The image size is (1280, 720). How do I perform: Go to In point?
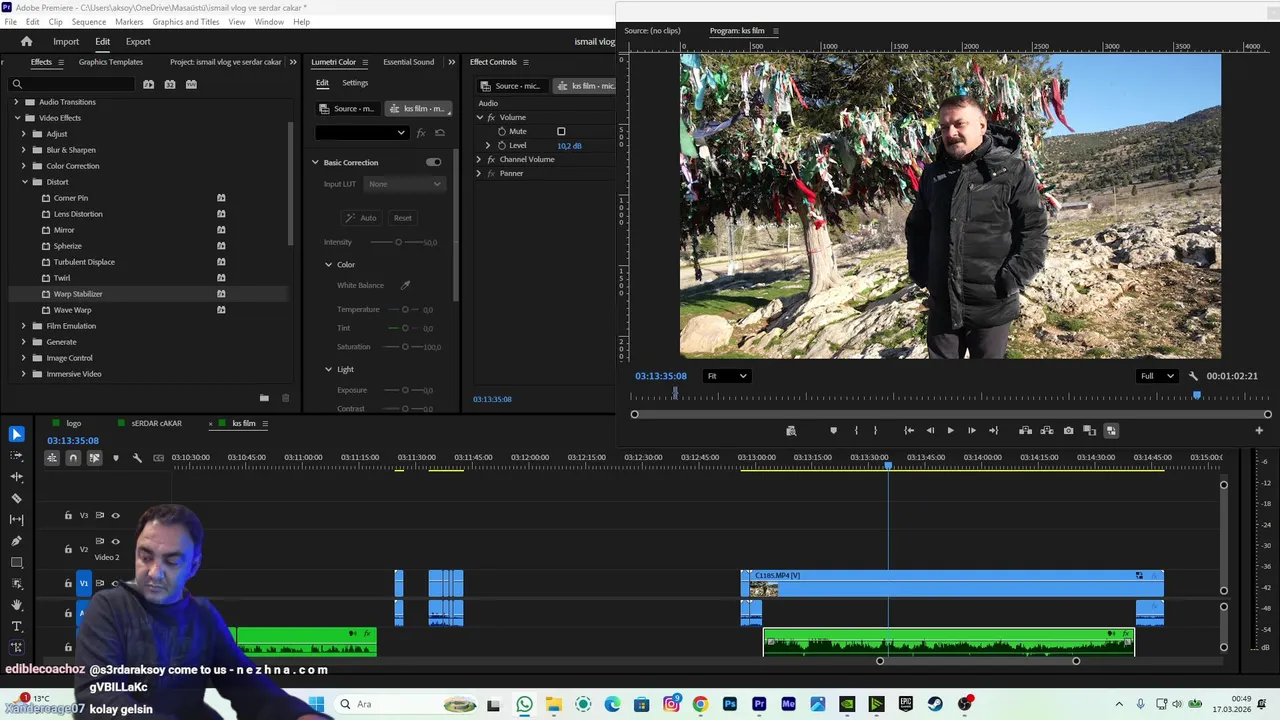909,431
